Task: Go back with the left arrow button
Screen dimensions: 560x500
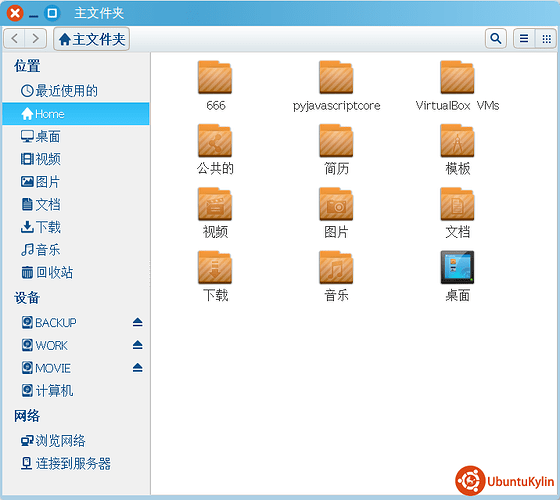Action: [x=14, y=38]
